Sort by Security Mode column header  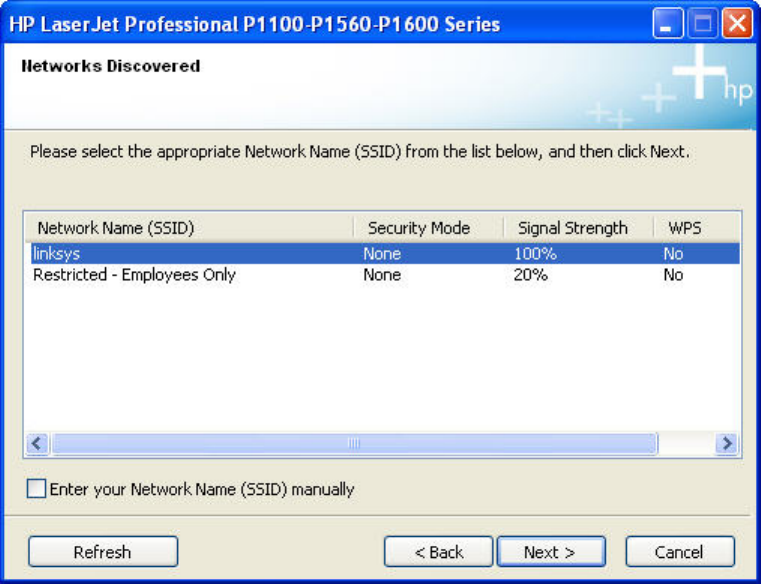[x=429, y=228]
